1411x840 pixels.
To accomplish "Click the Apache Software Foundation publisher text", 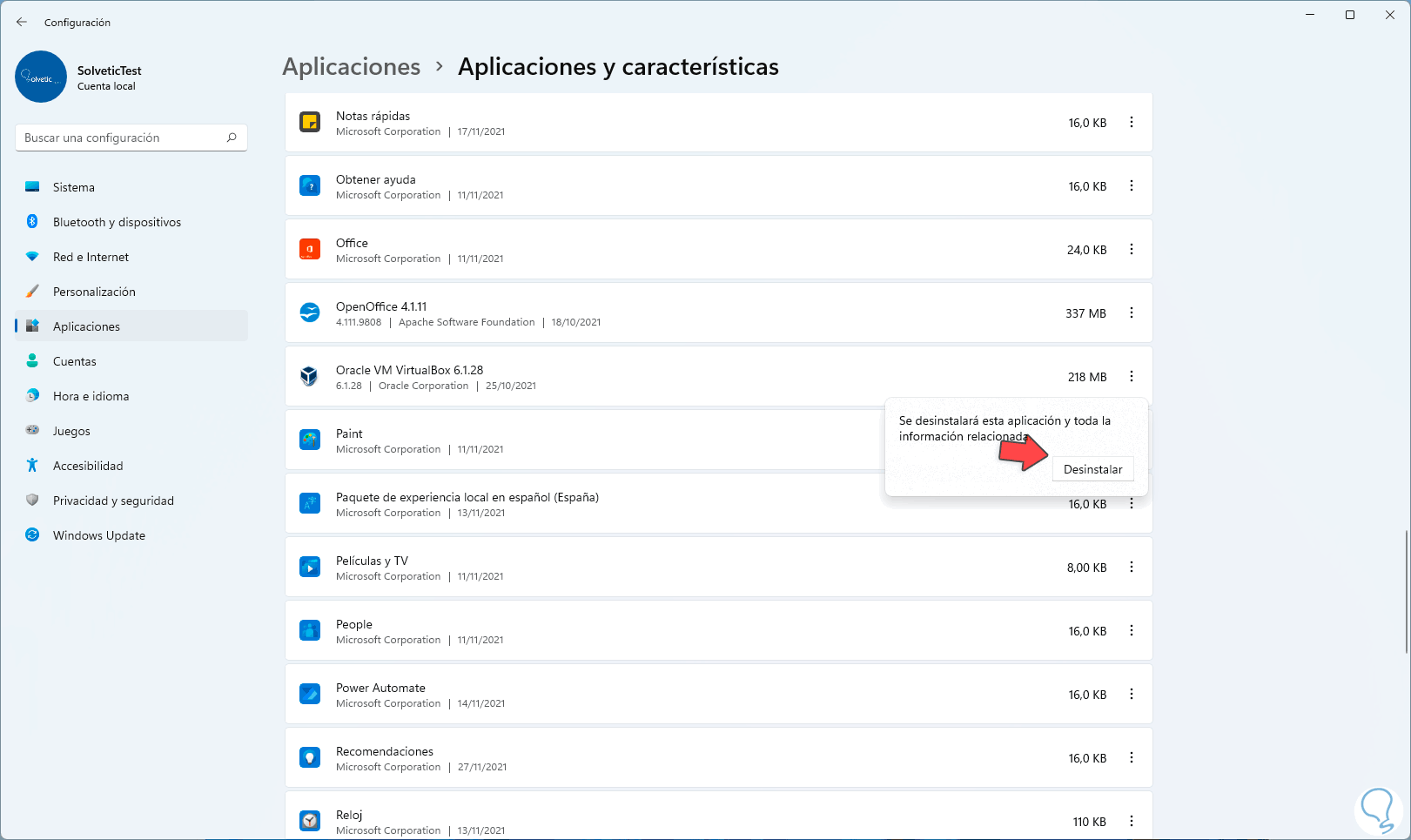I will point(467,322).
